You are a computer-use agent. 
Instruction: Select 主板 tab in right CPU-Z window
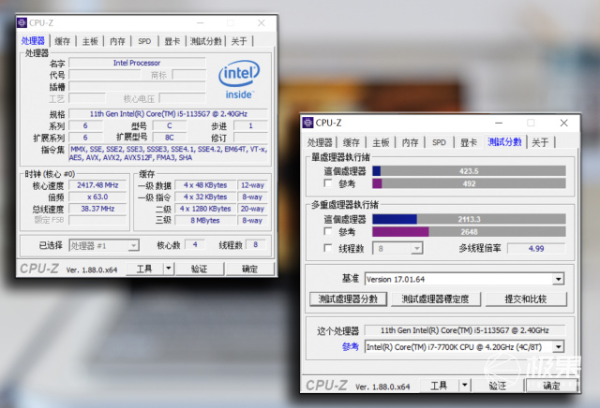coord(381,143)
